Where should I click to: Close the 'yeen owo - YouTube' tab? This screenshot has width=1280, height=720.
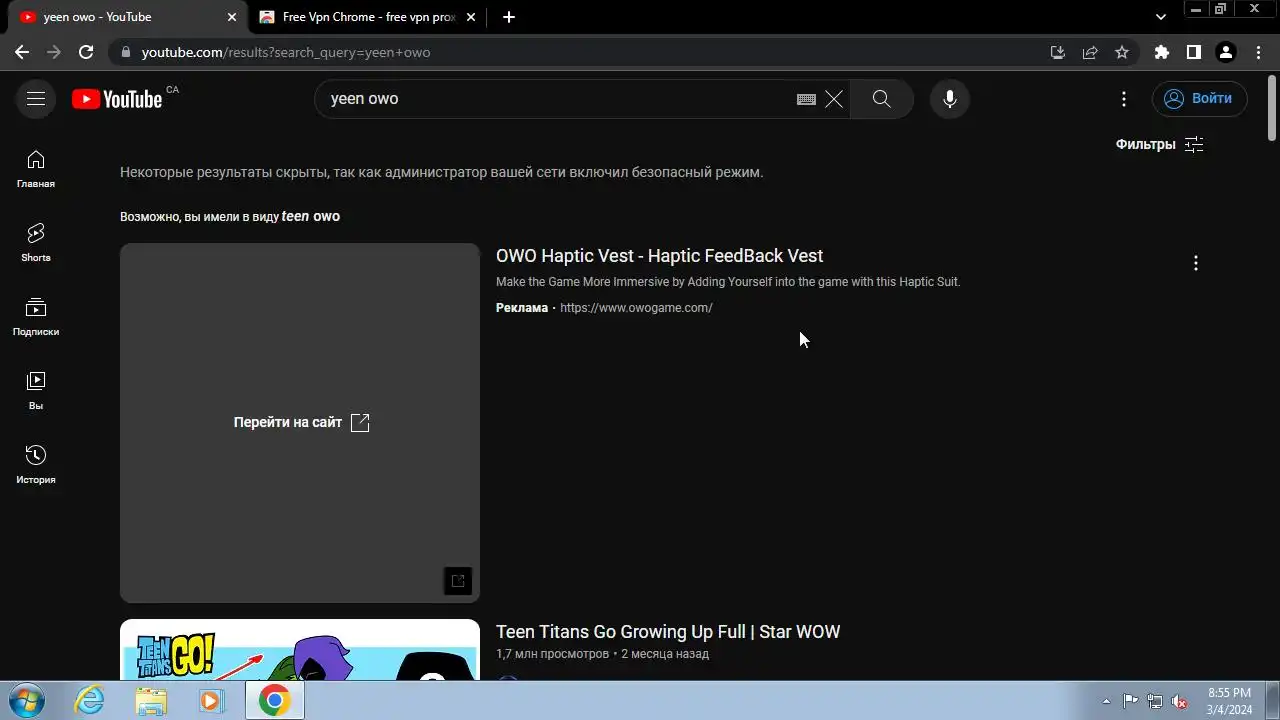pyautogui.click(x=232, y=17)
